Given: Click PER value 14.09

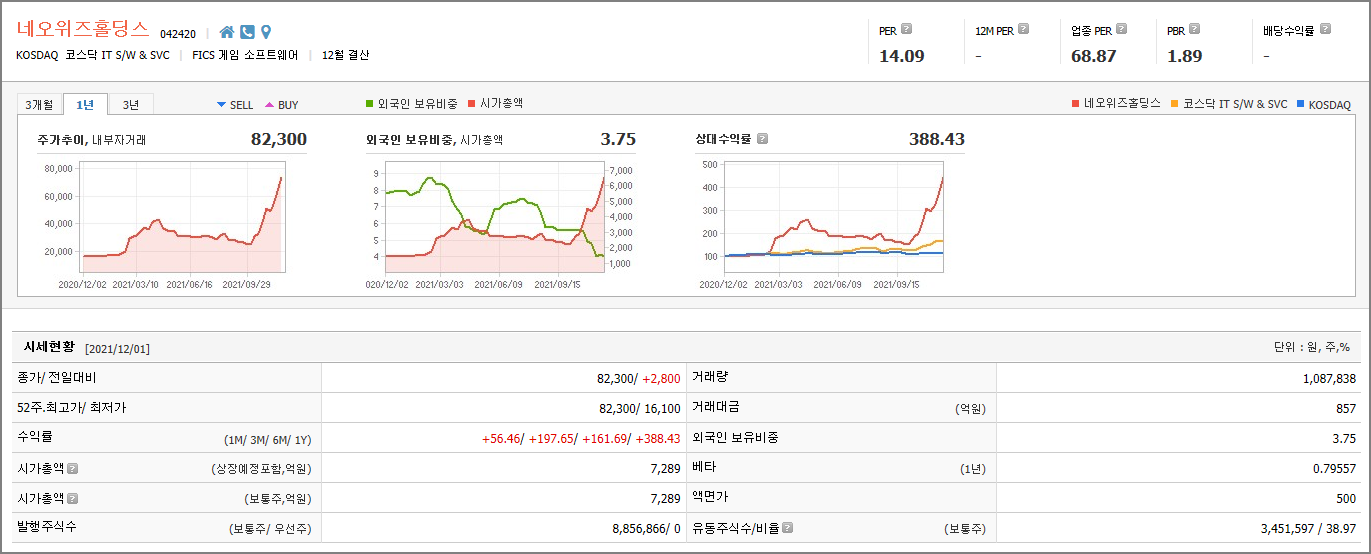Looking at the screenshot, I should click(x=901, y=56).
